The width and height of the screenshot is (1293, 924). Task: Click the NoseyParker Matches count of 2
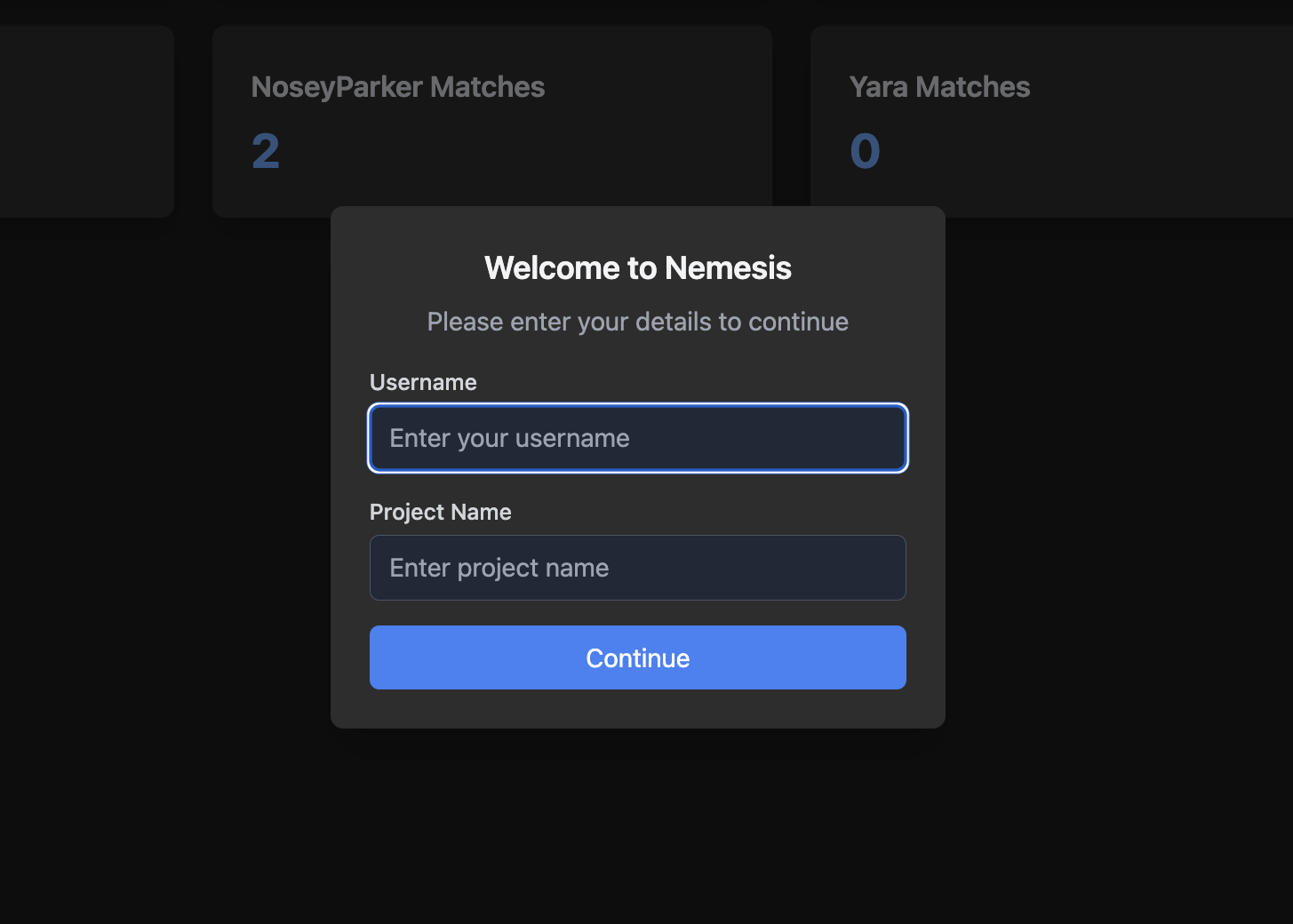point(265,151)
